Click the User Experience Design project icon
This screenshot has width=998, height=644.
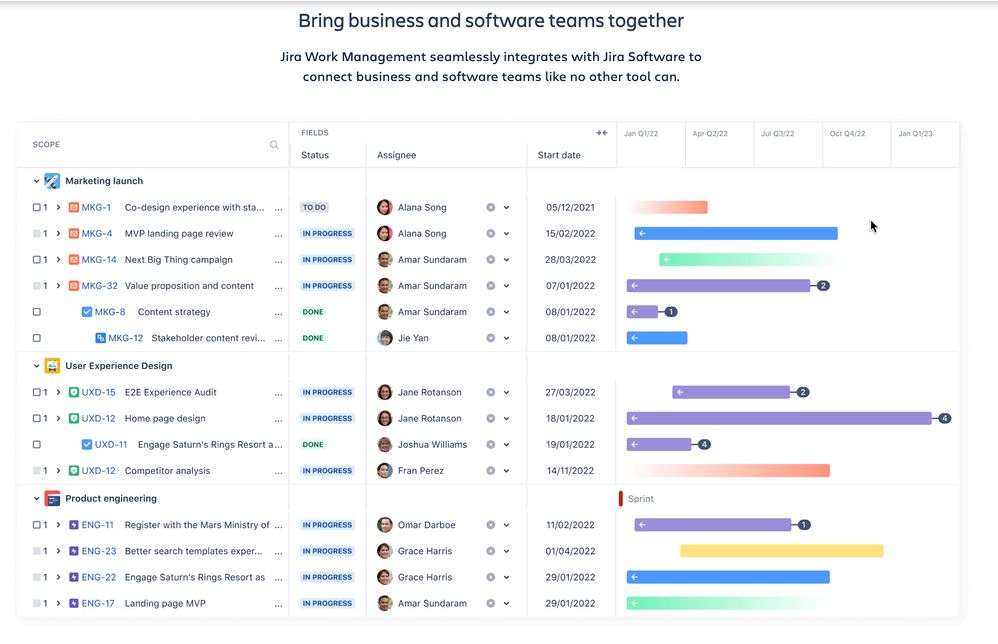pyautogui.click(x=52, y=365)
